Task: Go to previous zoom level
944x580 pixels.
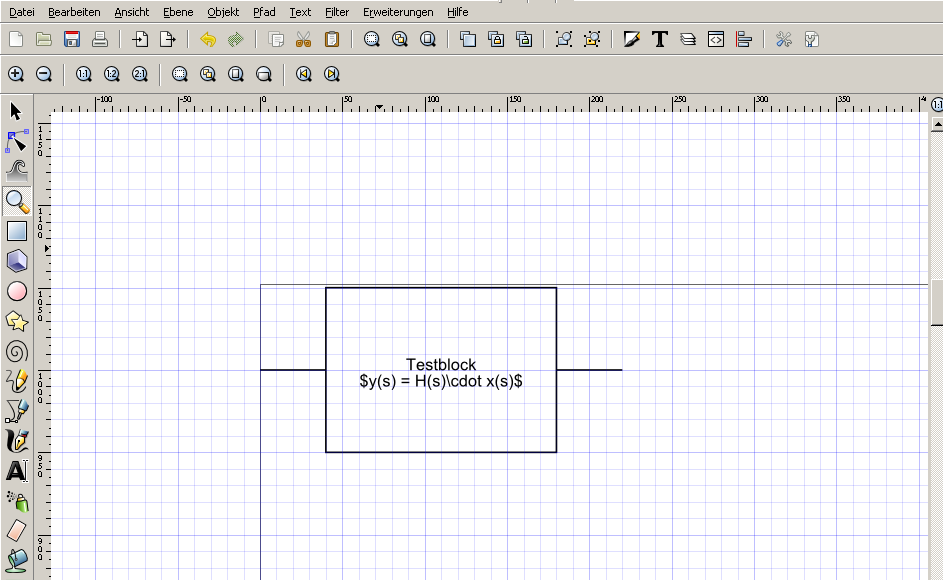Action: pos(304,74)
